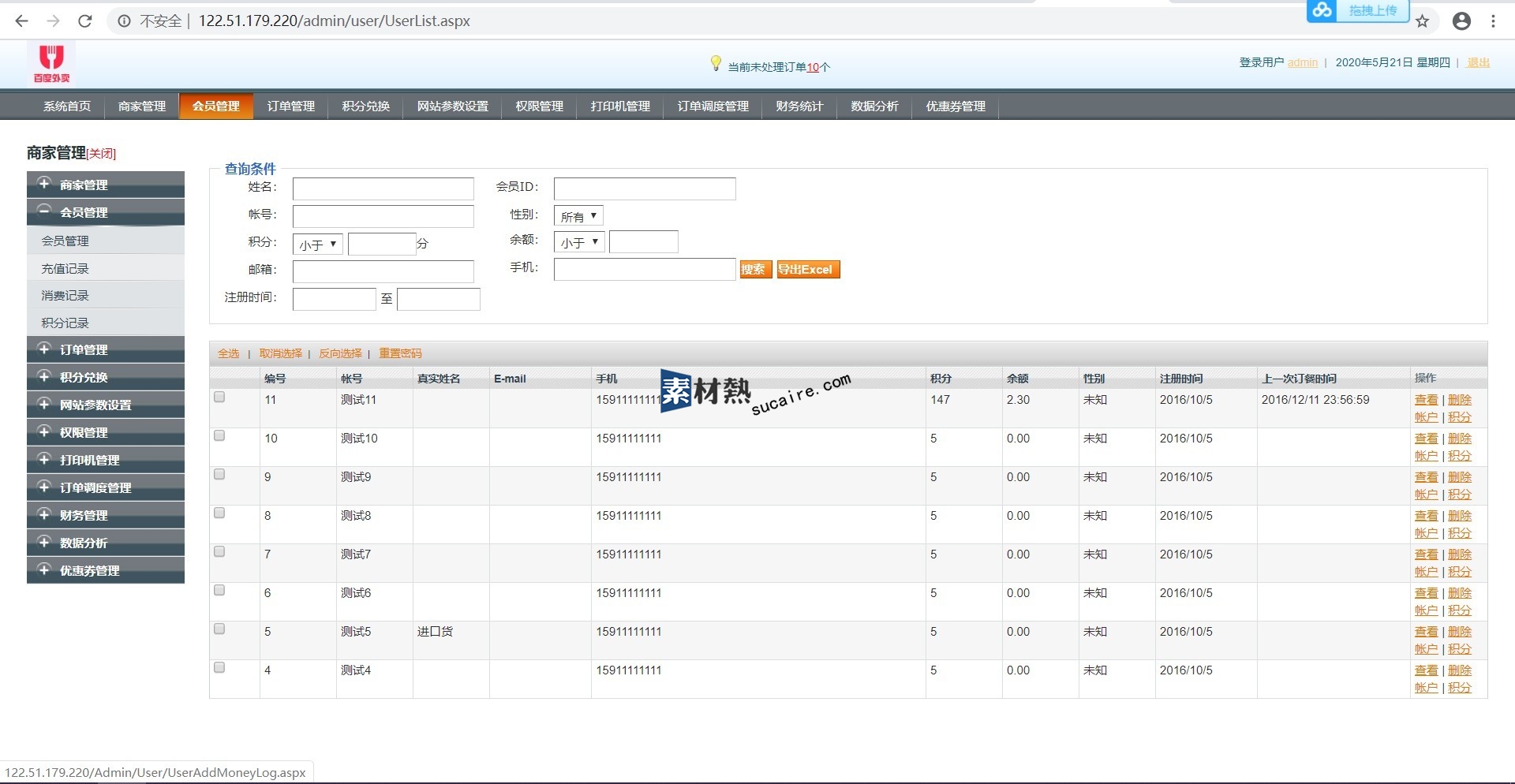Open the 订单管理 top menu tab
Image resolution: width=1515 pixels, height=784 pixels.
point(290,106)
